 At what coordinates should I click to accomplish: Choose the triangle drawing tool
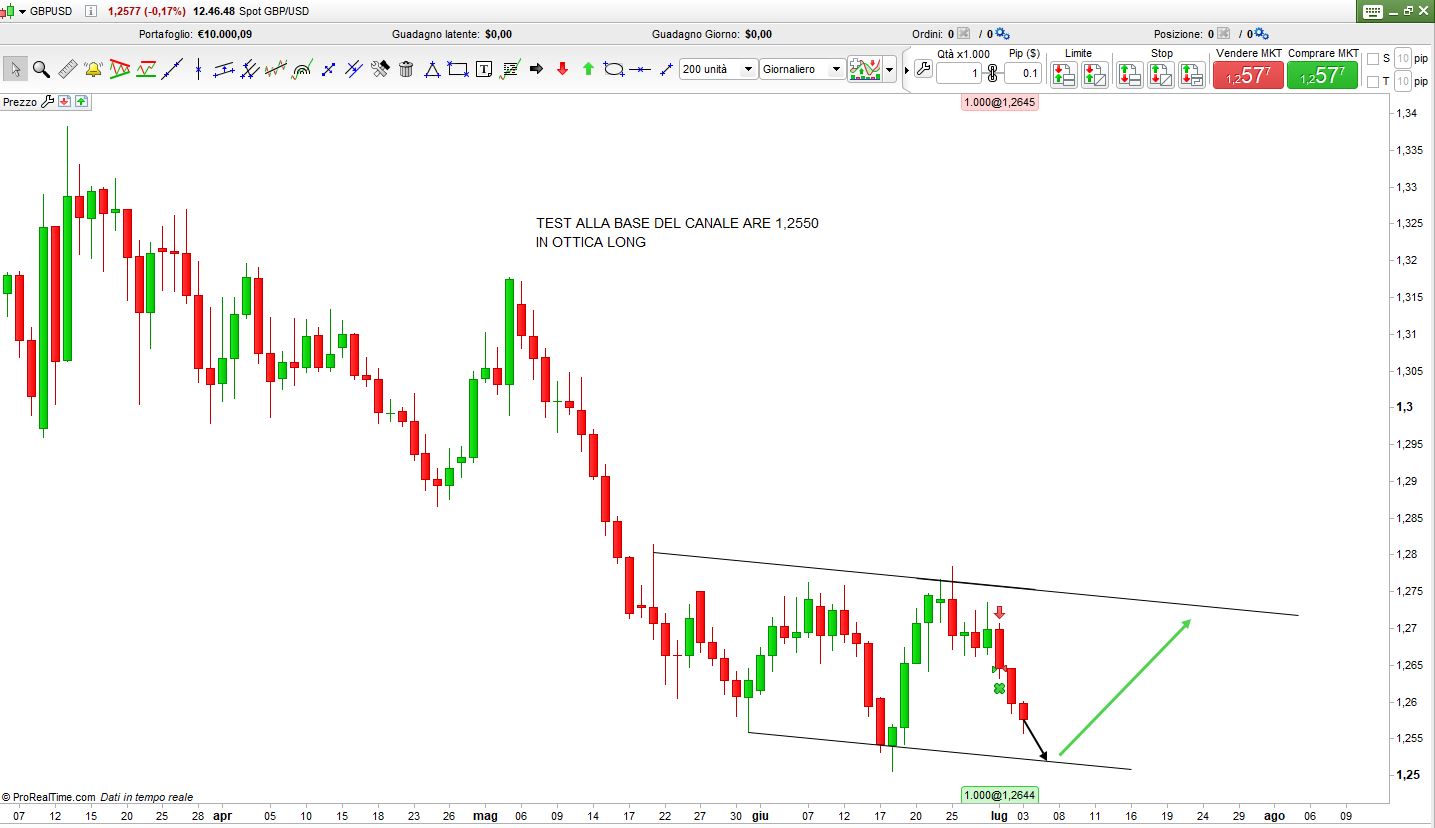tap(432, 69)
